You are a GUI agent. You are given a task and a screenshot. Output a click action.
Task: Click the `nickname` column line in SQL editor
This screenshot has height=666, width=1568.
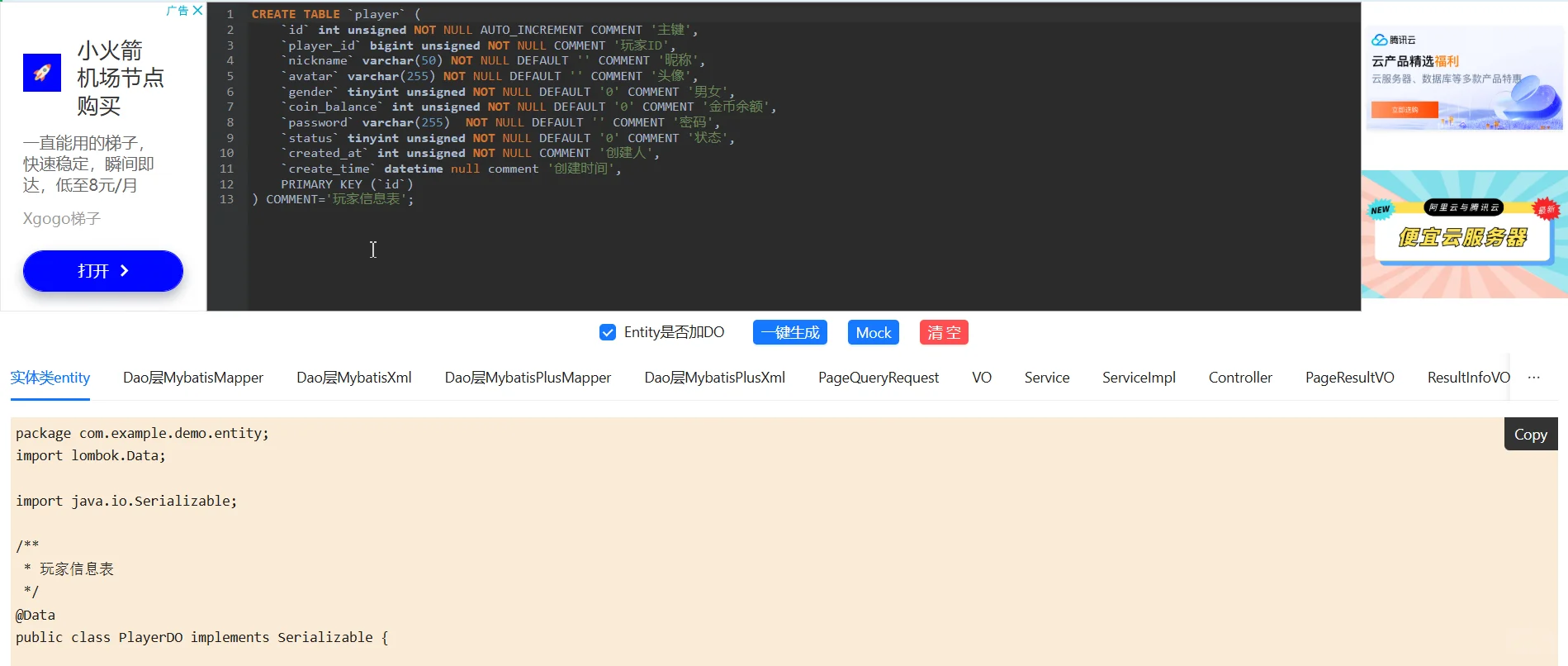tap(493, 60)
